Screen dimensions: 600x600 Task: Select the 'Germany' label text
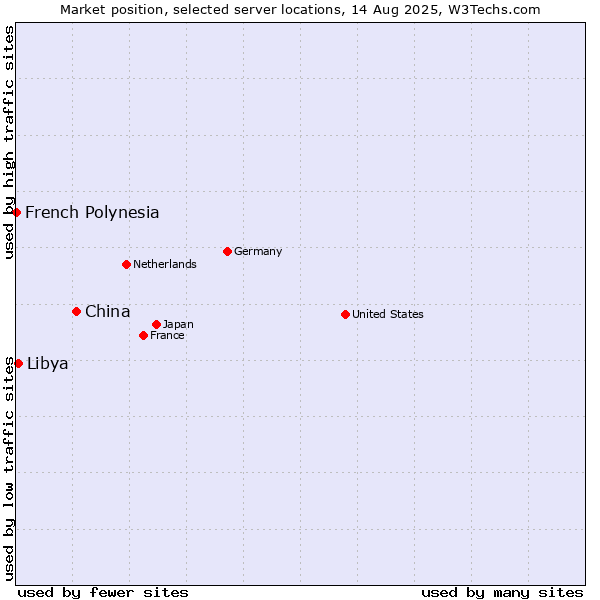click(258, 251)
